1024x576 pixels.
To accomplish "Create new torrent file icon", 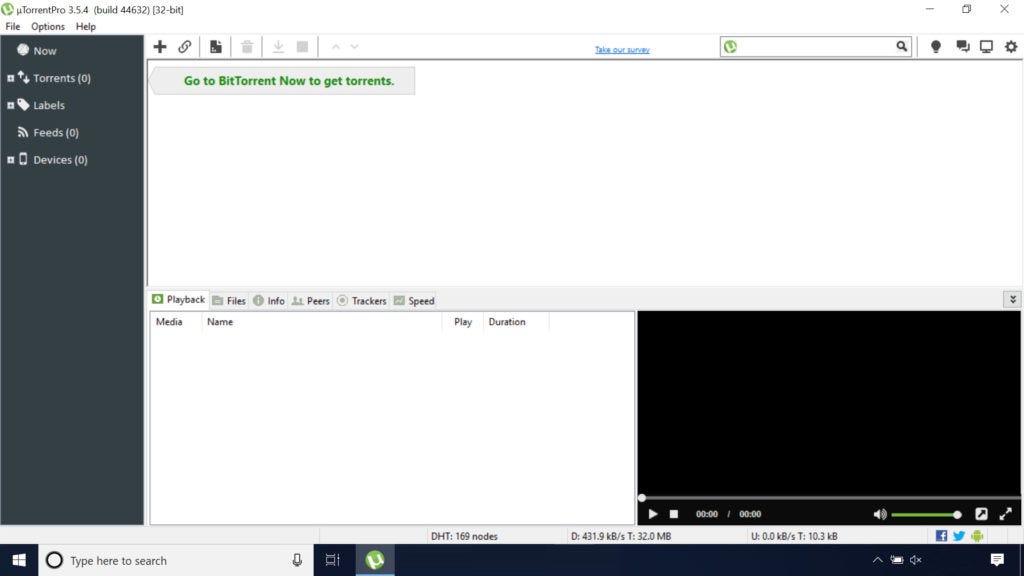I will 216,46.
